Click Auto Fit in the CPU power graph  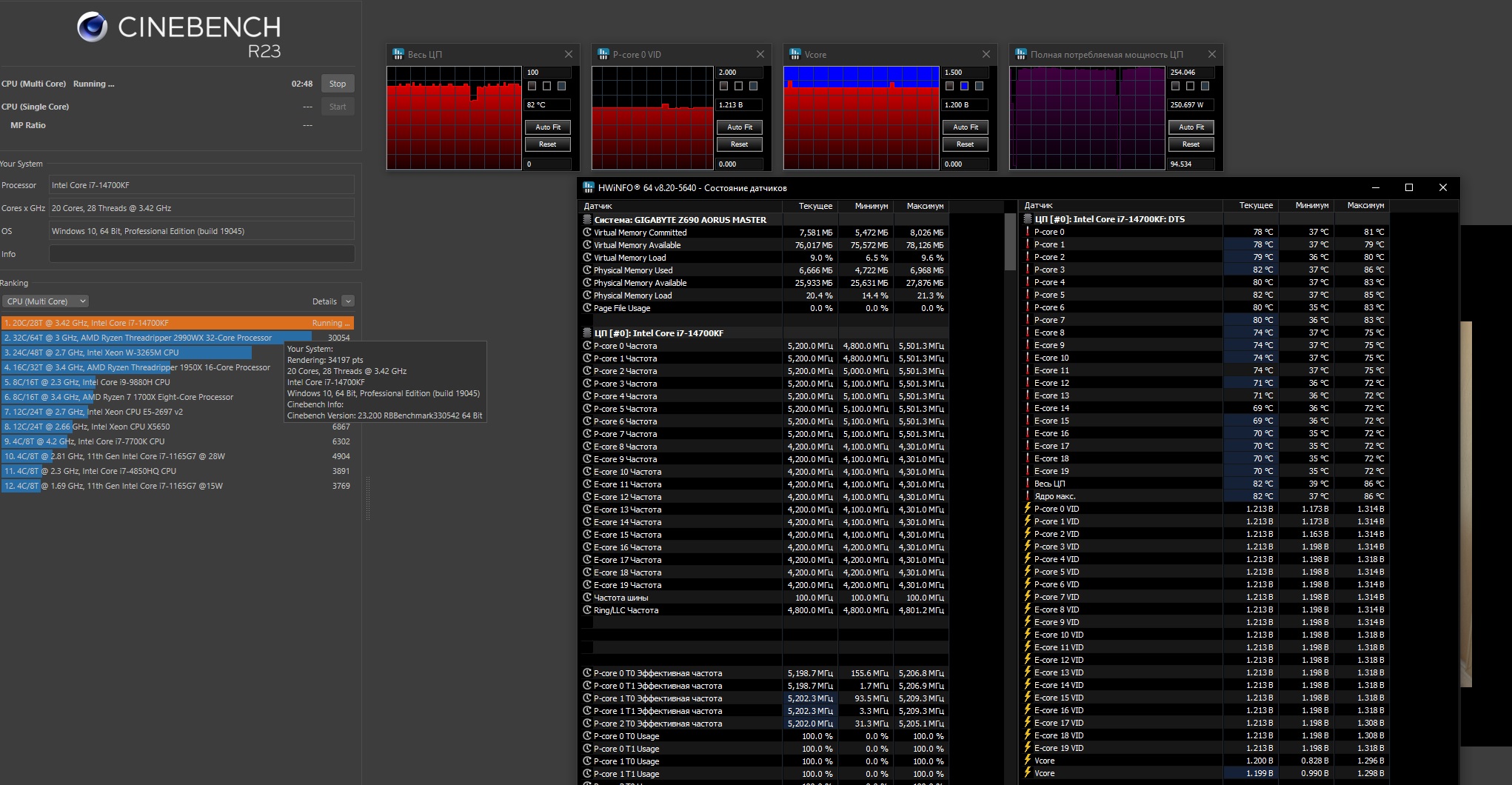pyautogui.click(x=1191, y=127)
